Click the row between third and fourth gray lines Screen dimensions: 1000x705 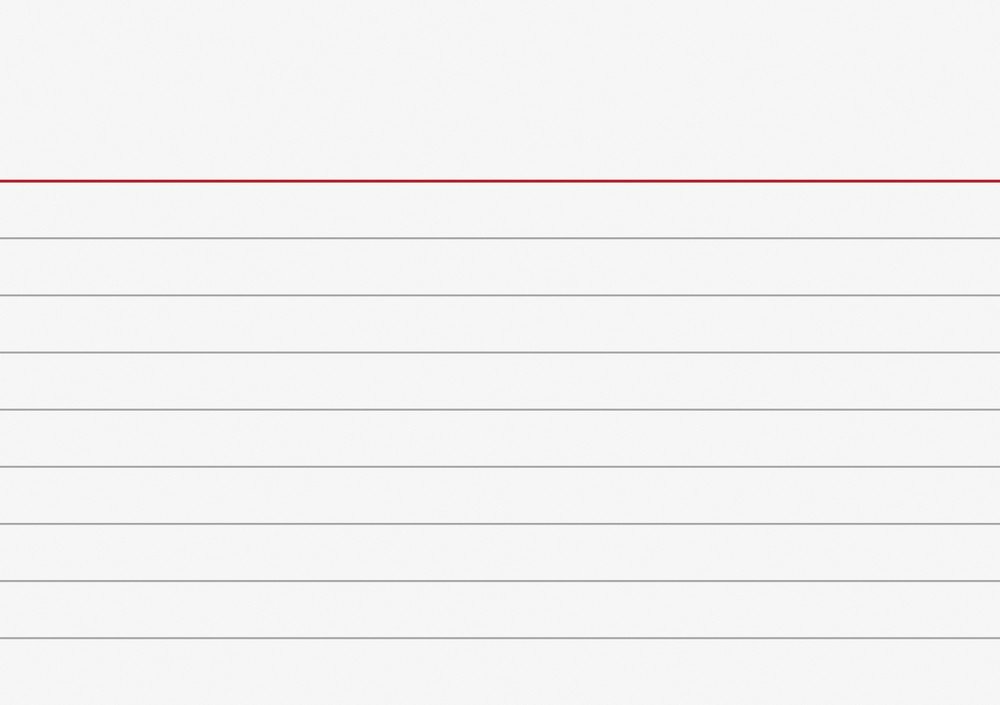click(500, 381)
